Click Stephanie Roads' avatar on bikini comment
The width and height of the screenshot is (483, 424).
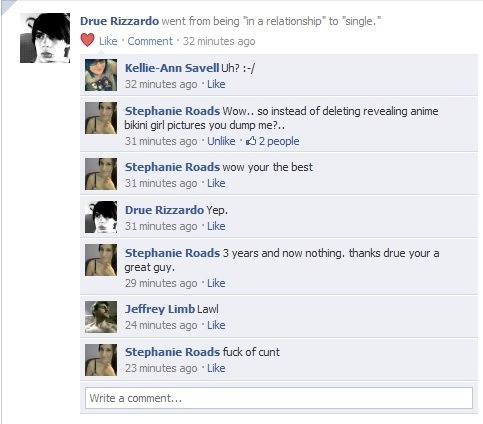pyautogui.click(x=101, y=118)
